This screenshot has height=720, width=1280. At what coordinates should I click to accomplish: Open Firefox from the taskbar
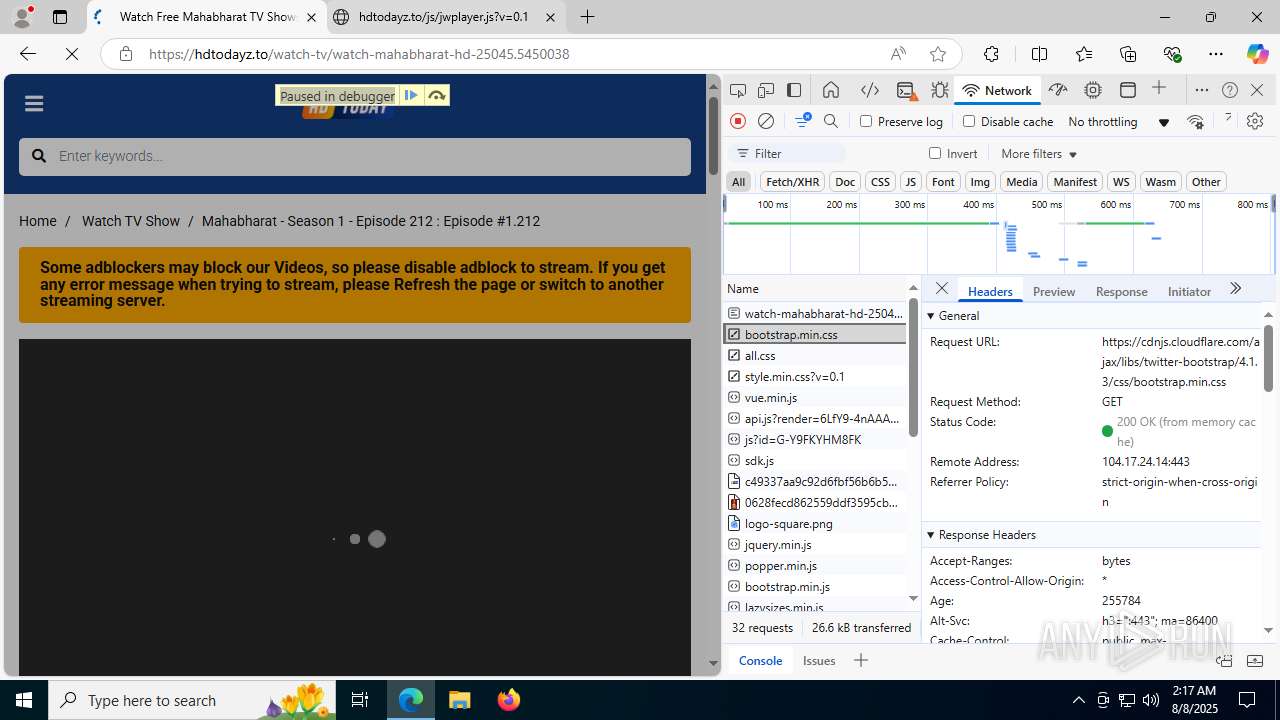tap(509, 700)
